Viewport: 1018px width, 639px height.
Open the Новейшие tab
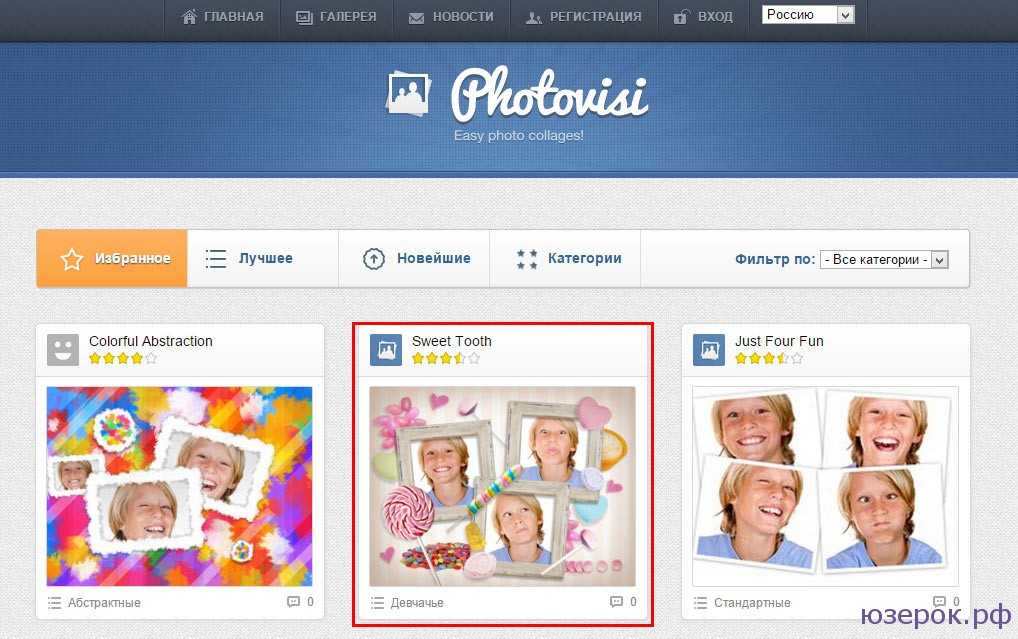coord(414,258)
